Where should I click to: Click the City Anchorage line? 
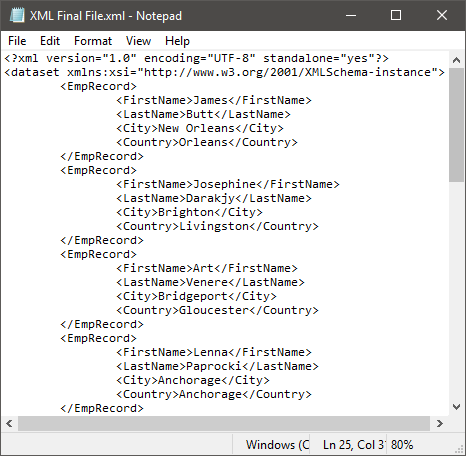(x=193, y=380)
